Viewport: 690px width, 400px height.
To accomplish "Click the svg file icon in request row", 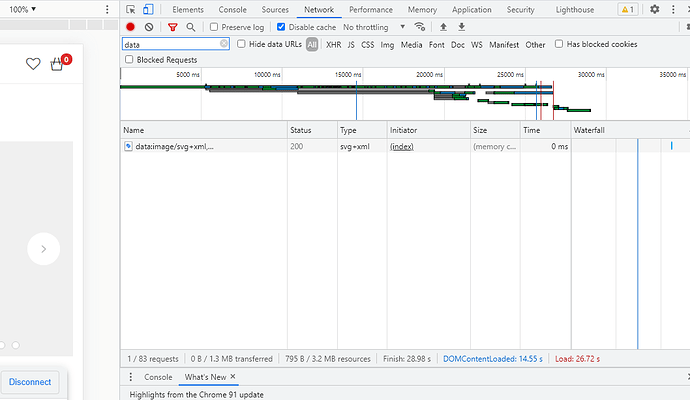I will (x=128, y=146).
